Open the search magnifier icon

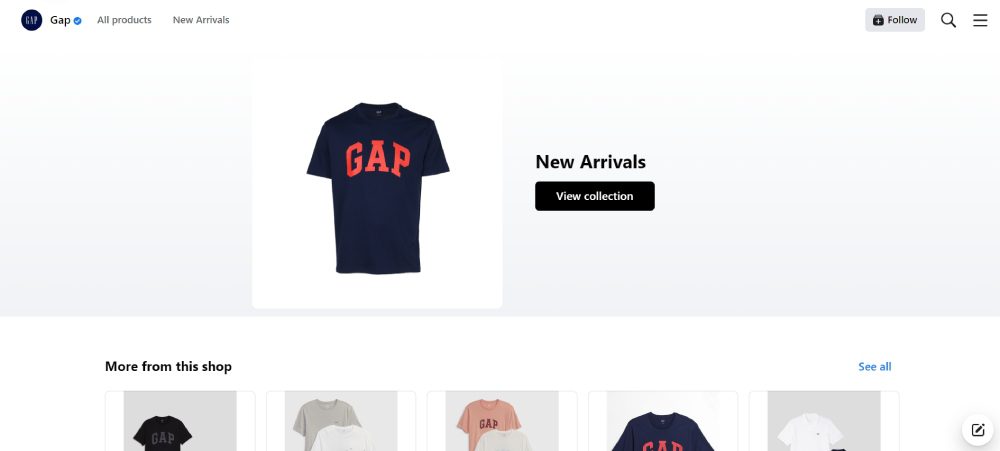point(948,20)
